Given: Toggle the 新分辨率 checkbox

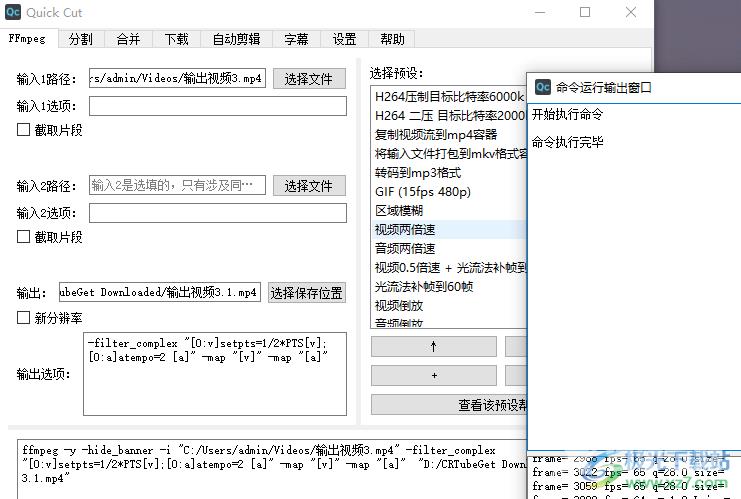Looking at the screenshot, I should point(24,318).
